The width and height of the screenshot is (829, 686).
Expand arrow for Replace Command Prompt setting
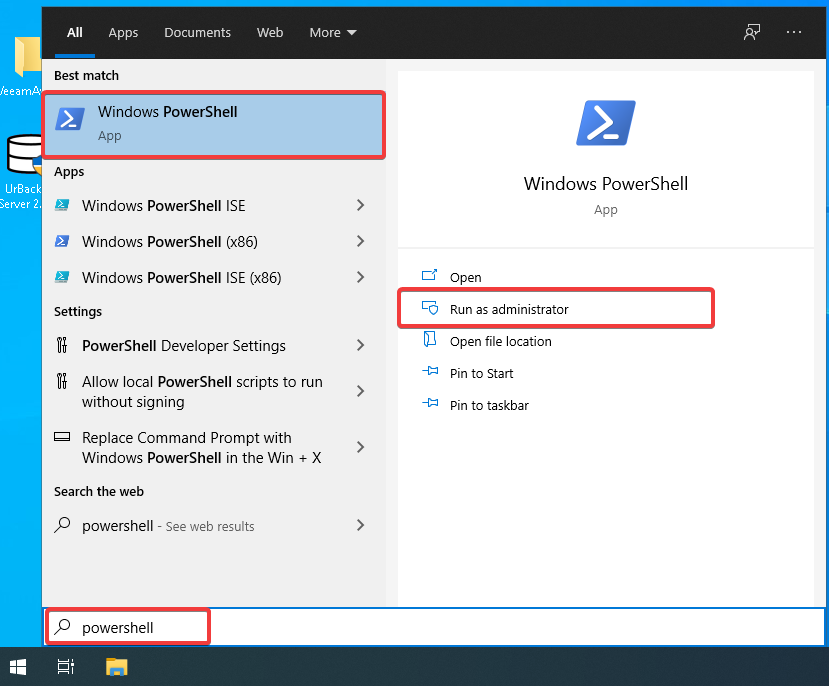[361, 448]
